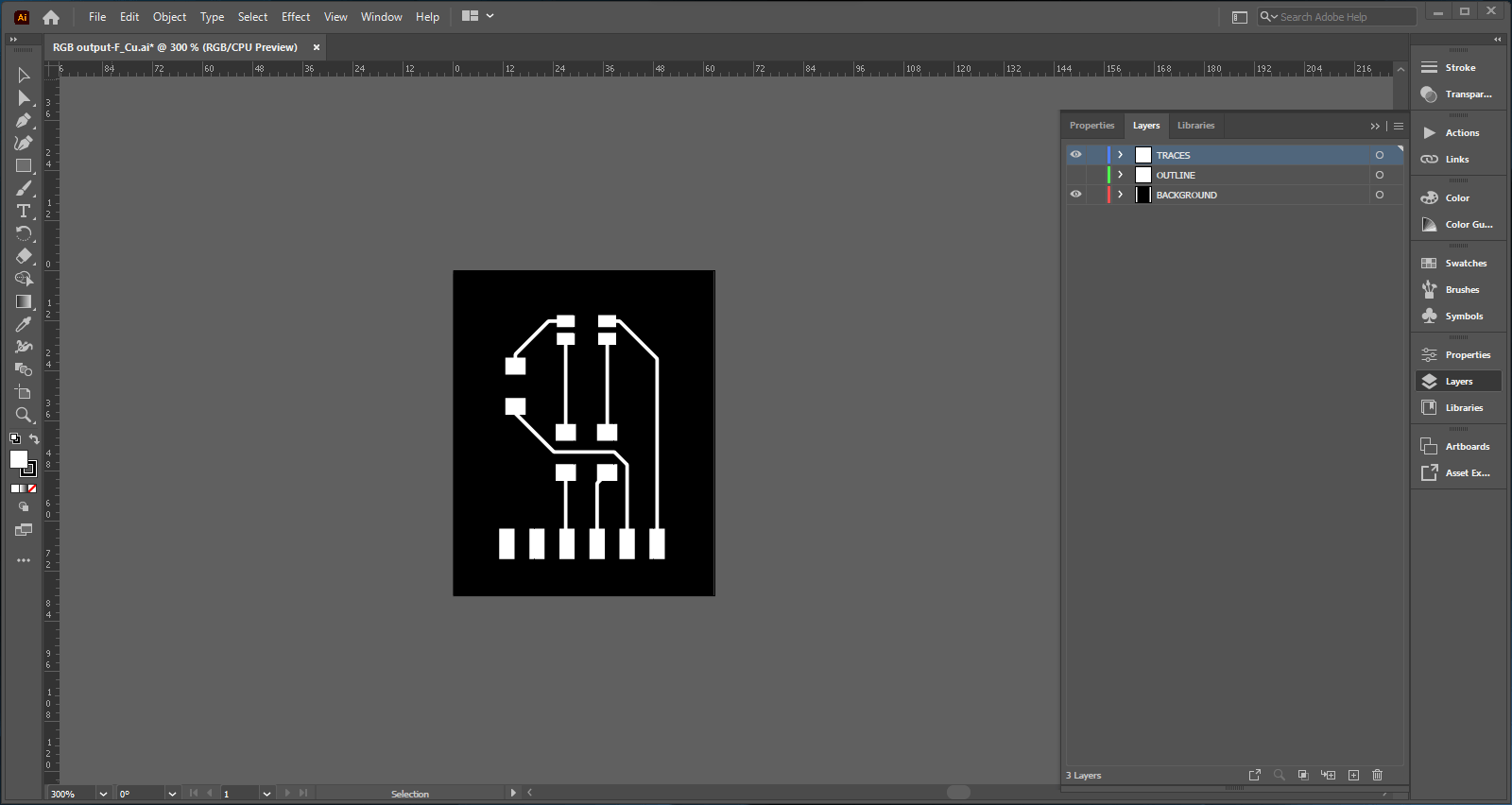Click the Home icon
The width and height of the screenshot is (1512, 805).
point(51,17)
